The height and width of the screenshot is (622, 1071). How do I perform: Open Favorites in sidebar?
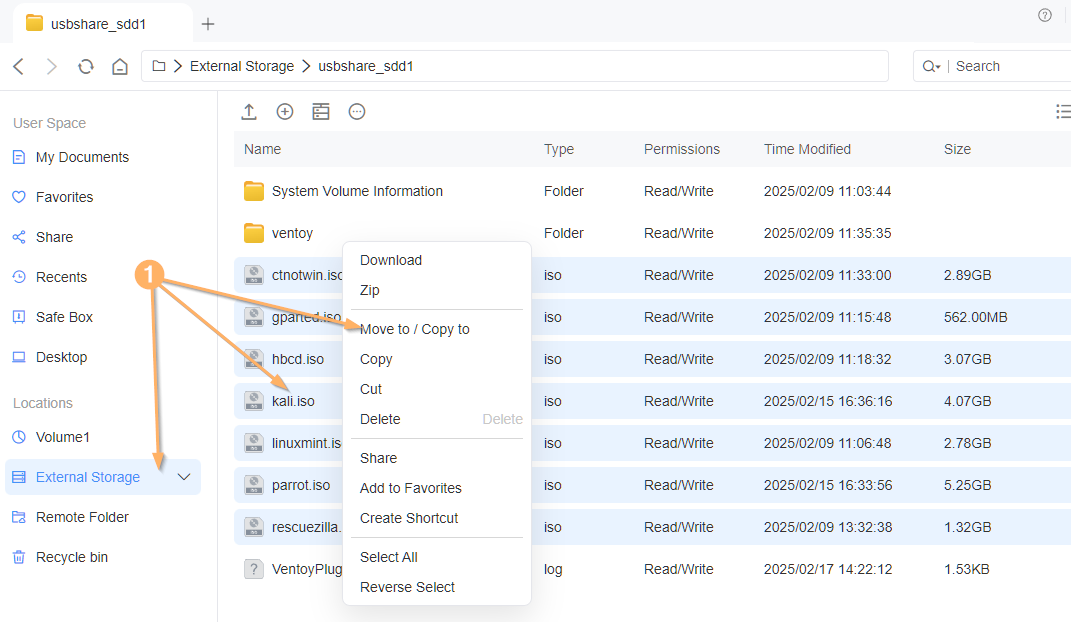64,197
